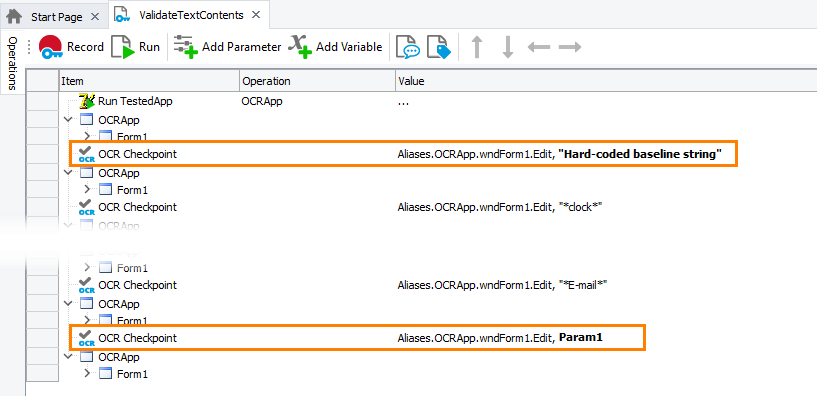
Task: Collapse the OCRApp node after the hard-coded string checkpoint
Action: [68, 172]
